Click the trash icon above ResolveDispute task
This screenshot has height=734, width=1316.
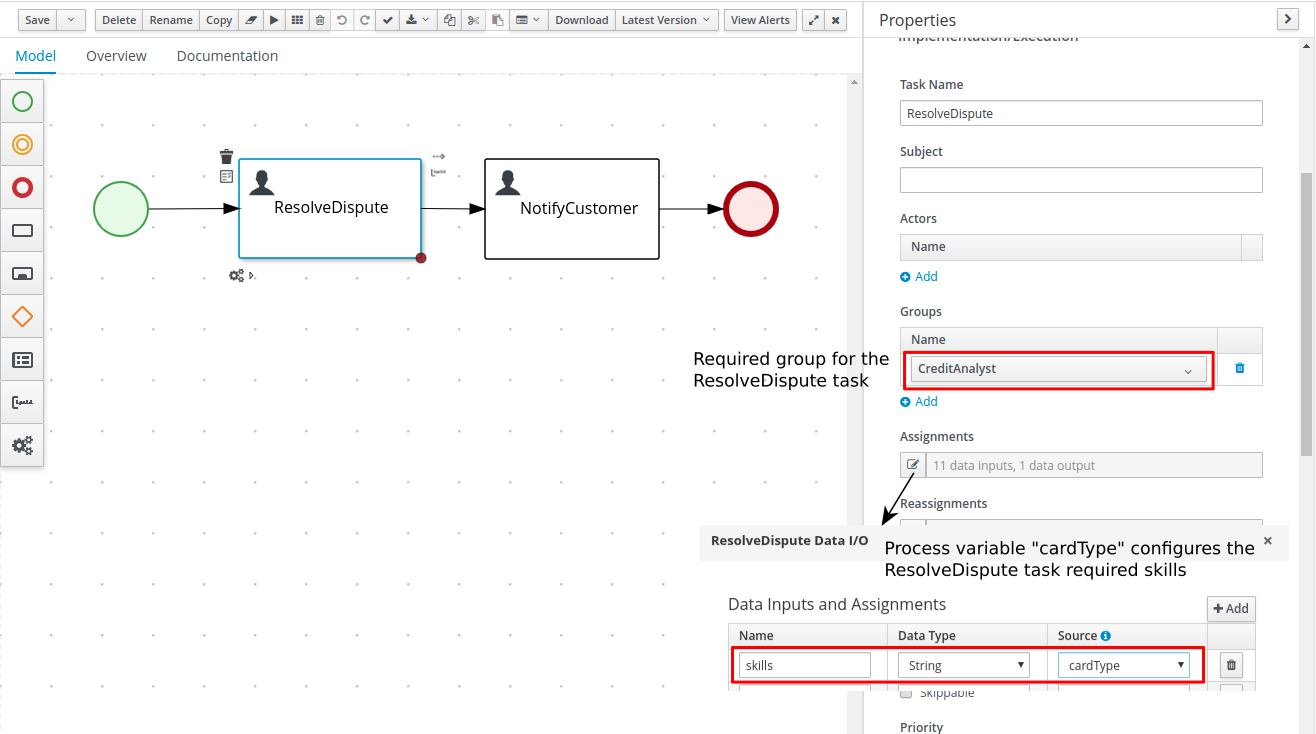[227, 157]
